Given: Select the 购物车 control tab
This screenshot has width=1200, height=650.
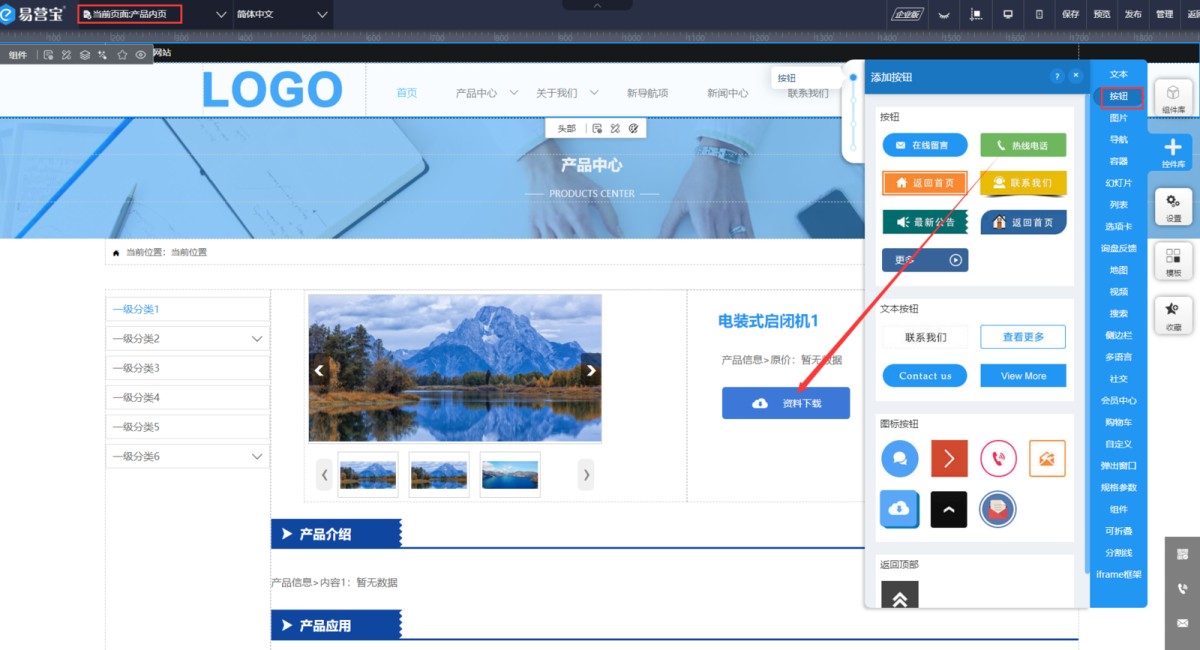Looking at the screenshot, I should [1118, 422].
